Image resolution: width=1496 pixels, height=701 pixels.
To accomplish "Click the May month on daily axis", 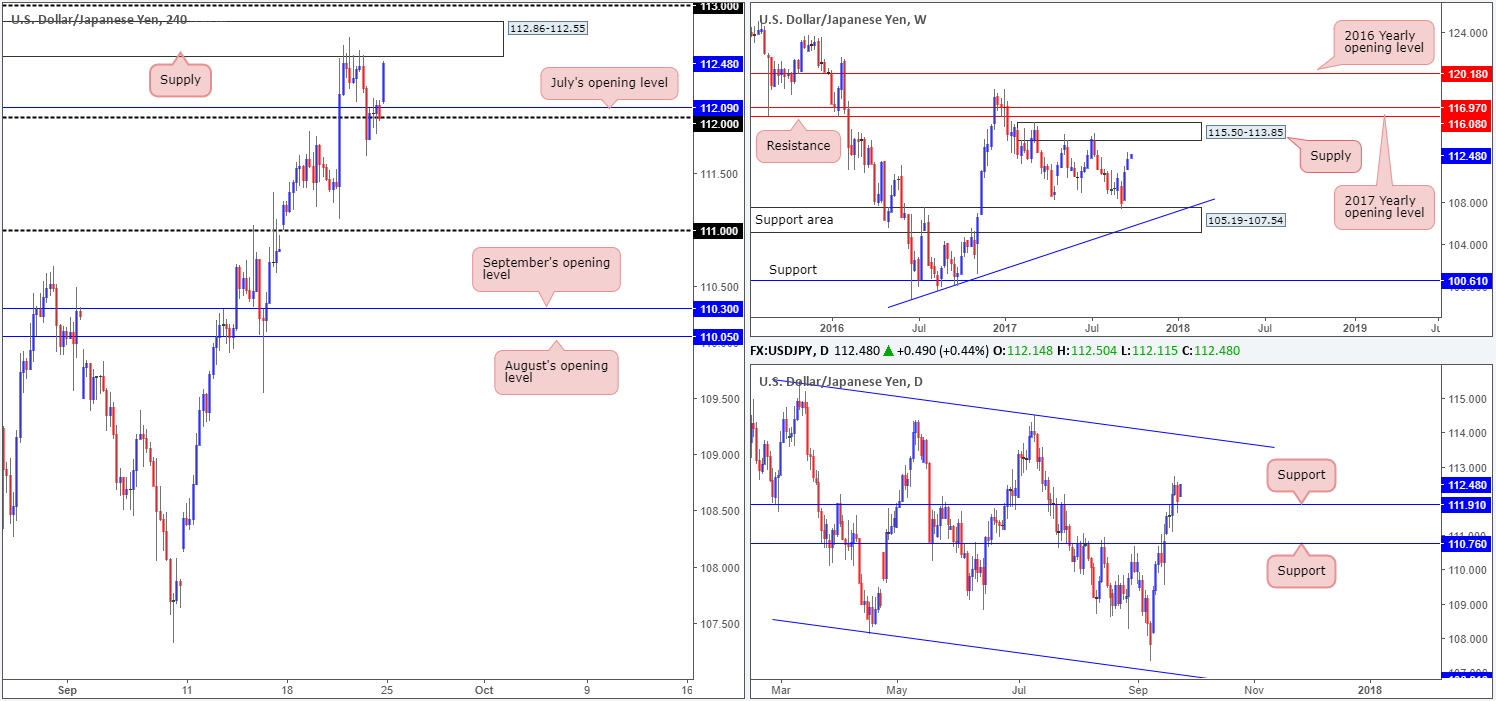I will 896,689.
